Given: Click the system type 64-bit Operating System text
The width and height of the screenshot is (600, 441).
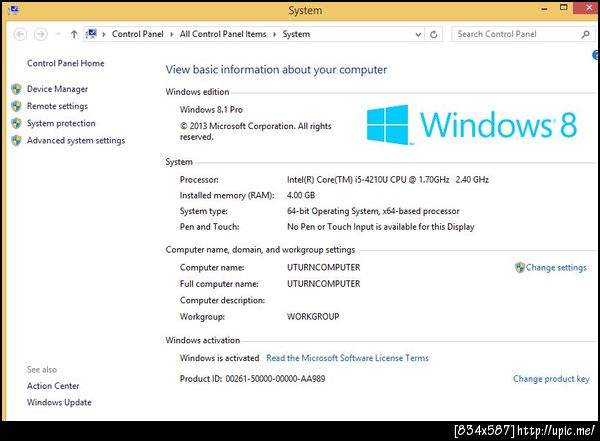Looking at the screenshot, I should 373,211.
